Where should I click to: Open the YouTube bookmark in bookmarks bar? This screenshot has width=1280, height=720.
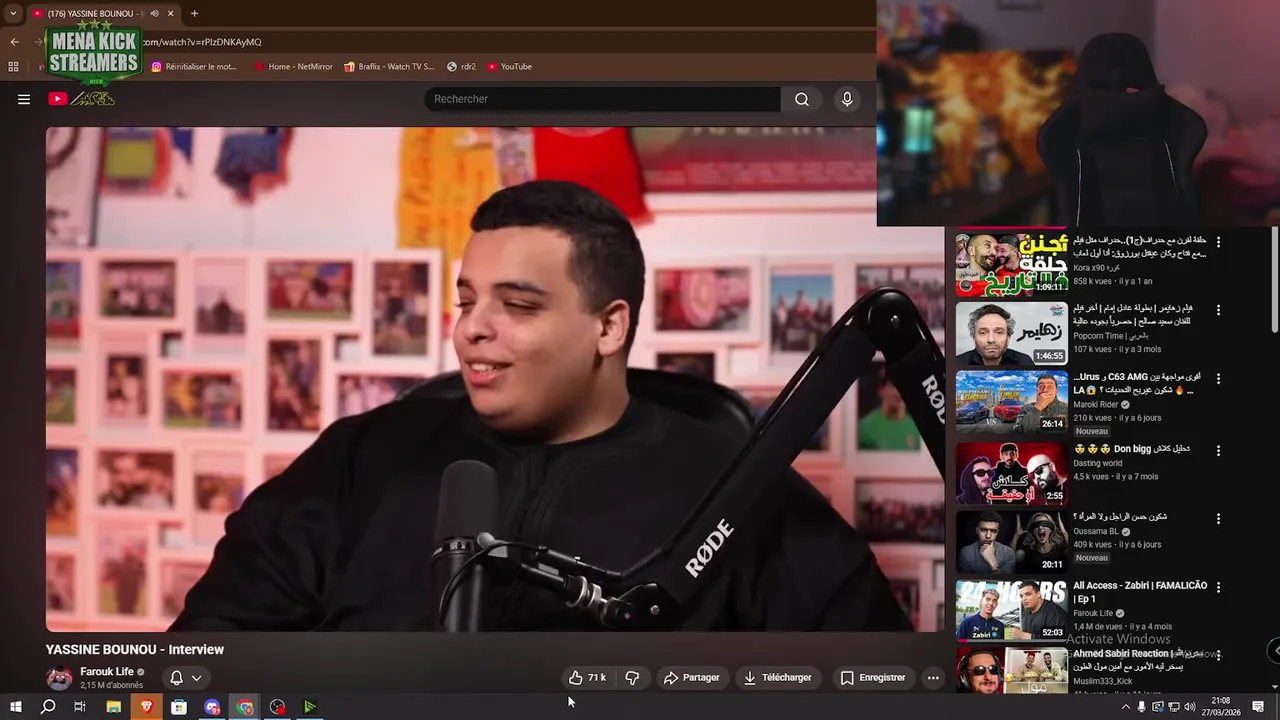point(509,67)
